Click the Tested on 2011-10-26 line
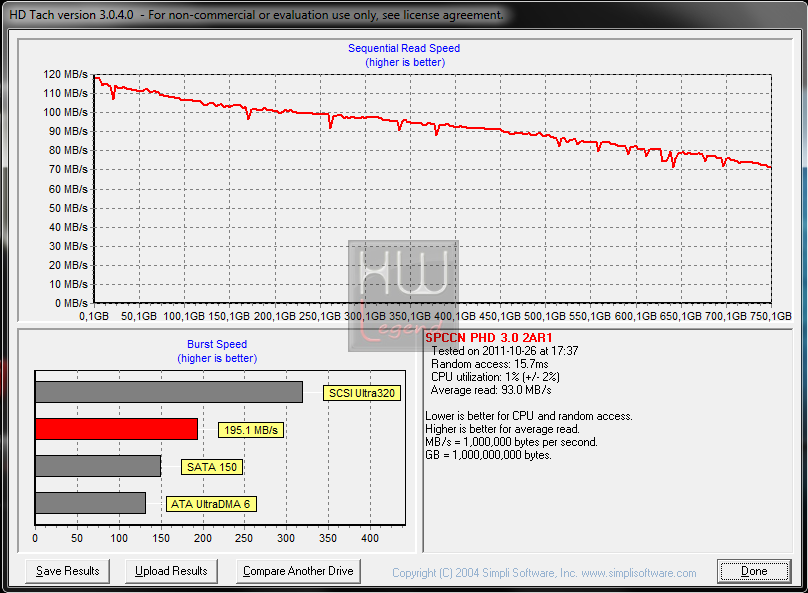 coord(504,351)
